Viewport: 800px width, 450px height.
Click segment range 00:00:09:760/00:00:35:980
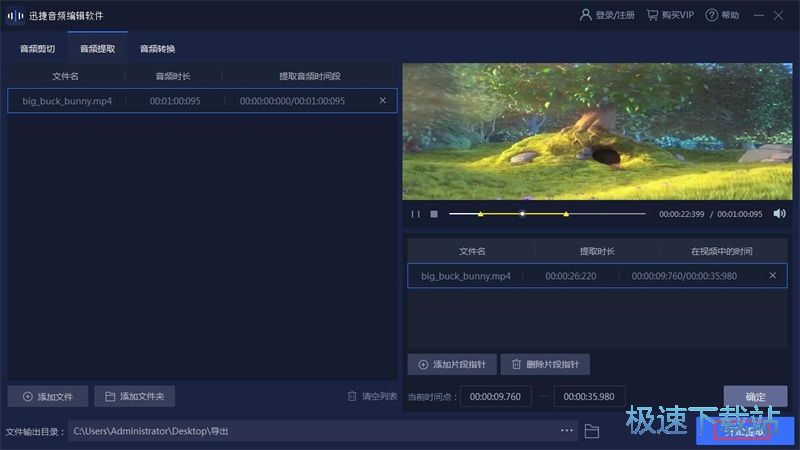point(684,276)
